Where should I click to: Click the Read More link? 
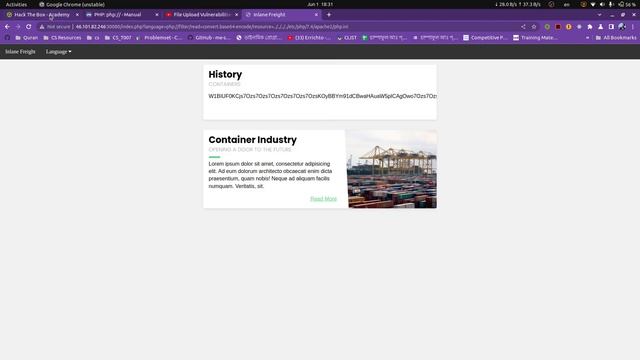coord(323,199)
